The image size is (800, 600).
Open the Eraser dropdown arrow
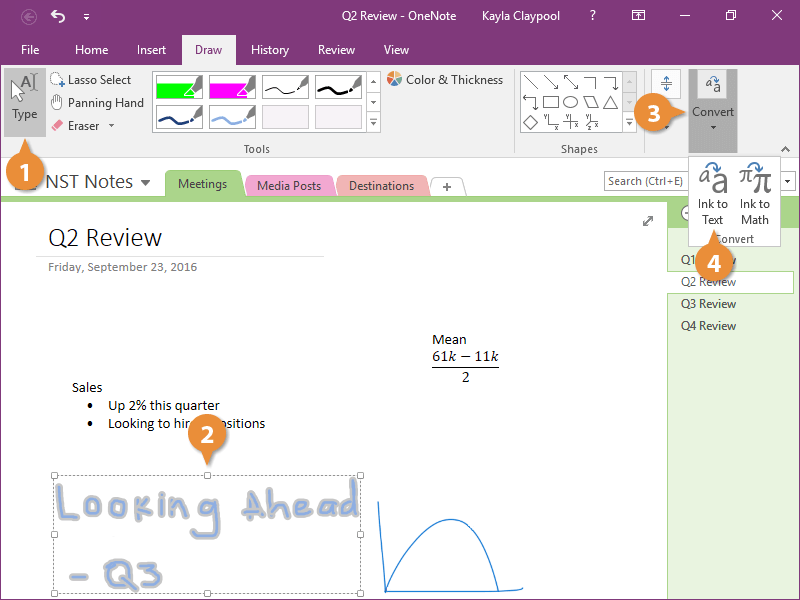click(111, 126)
